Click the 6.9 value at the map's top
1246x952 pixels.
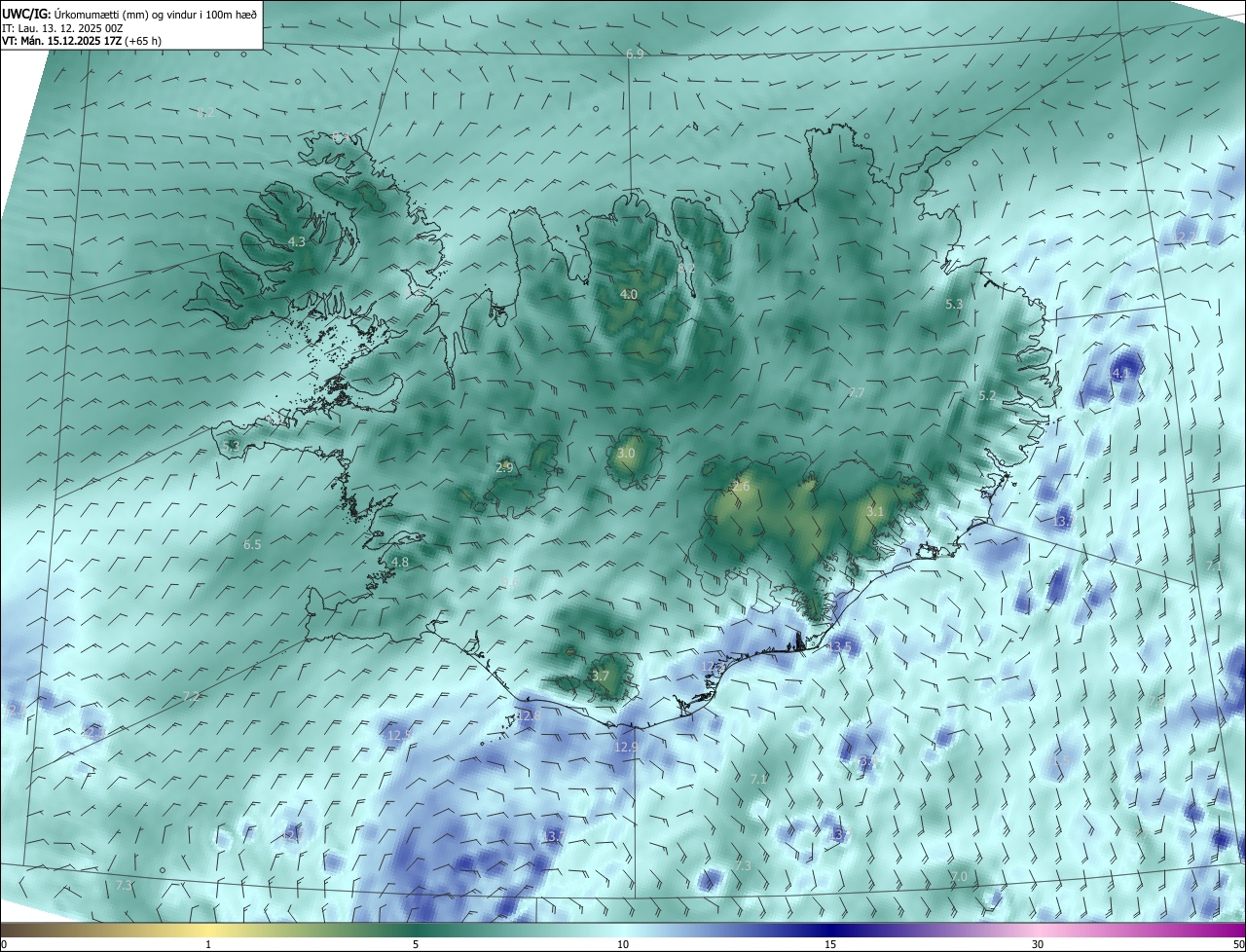[x=635, y=55]
